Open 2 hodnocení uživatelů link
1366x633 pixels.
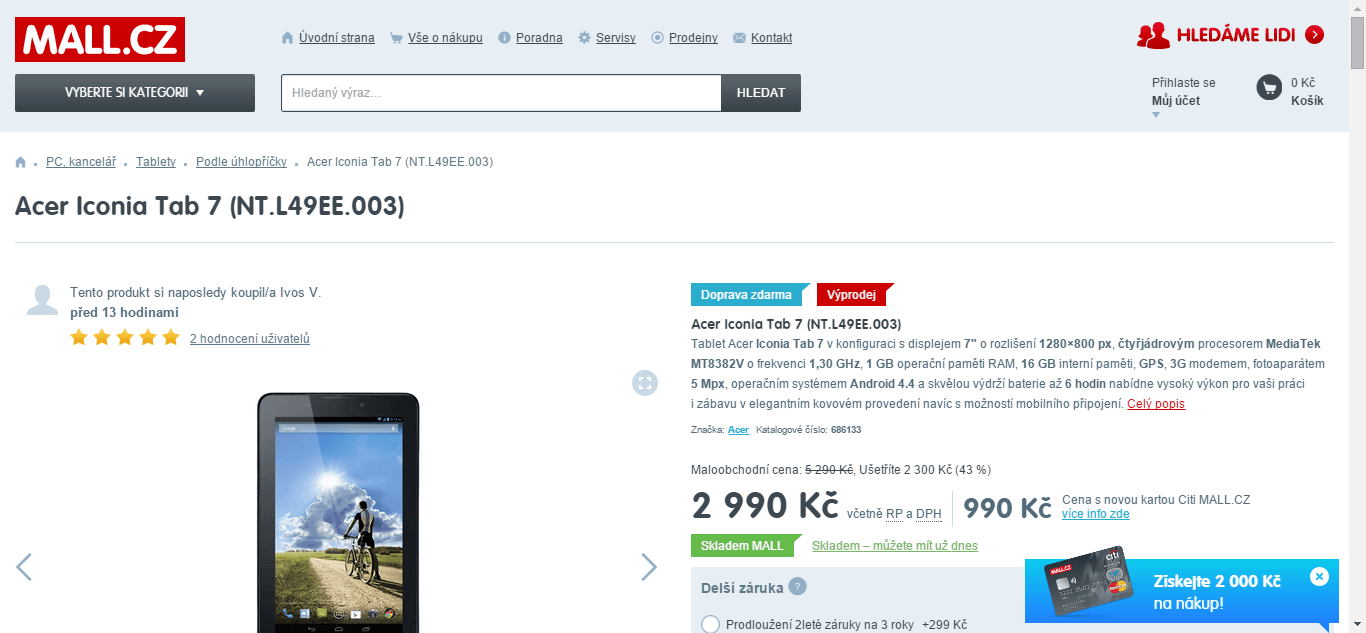click(x=250, y=339)
